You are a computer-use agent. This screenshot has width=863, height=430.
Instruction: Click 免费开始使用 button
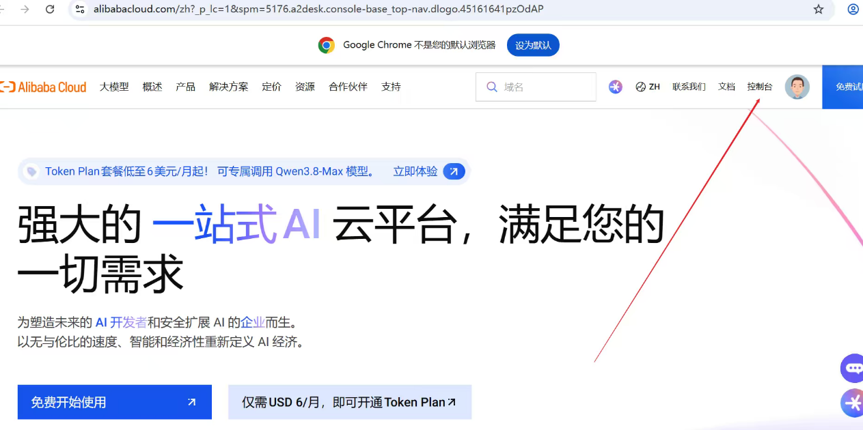114,402
